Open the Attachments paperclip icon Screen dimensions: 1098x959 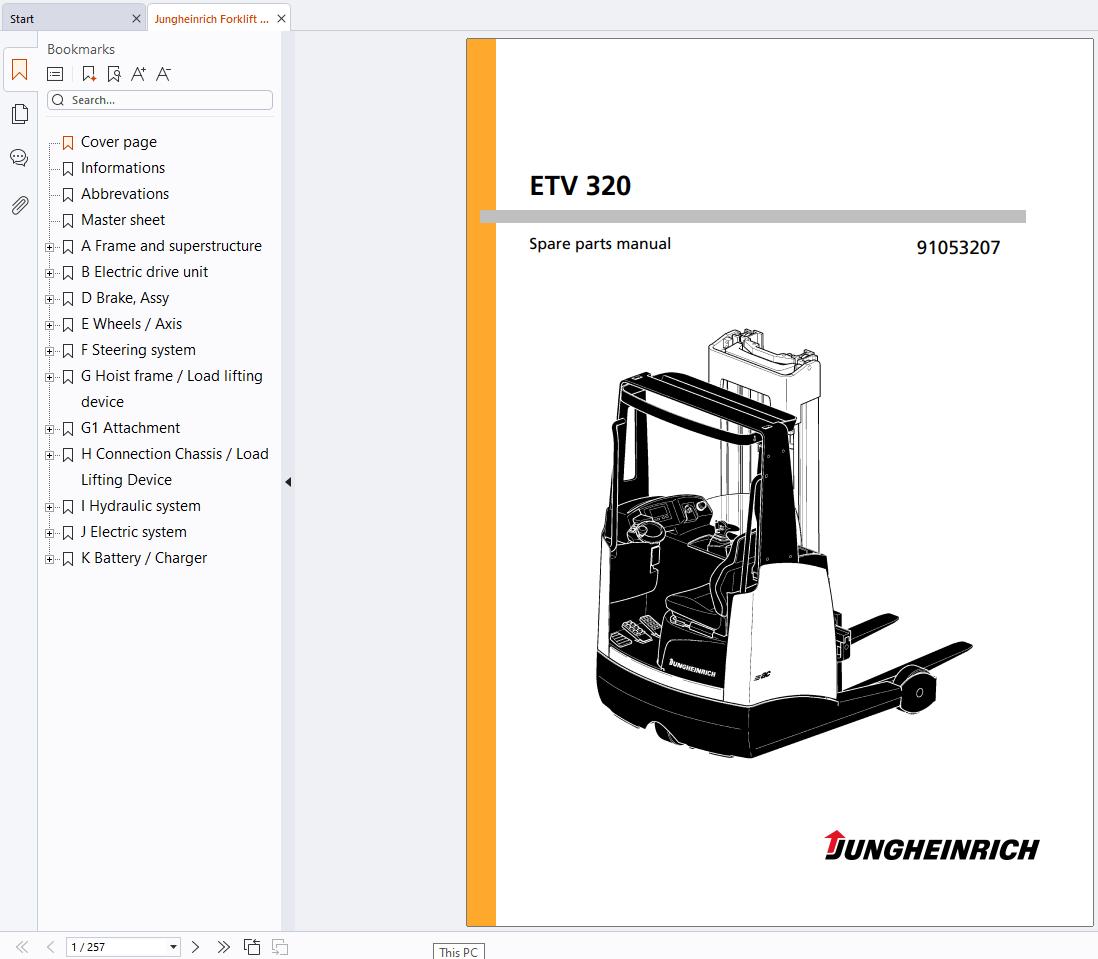(x=20, y=204)
